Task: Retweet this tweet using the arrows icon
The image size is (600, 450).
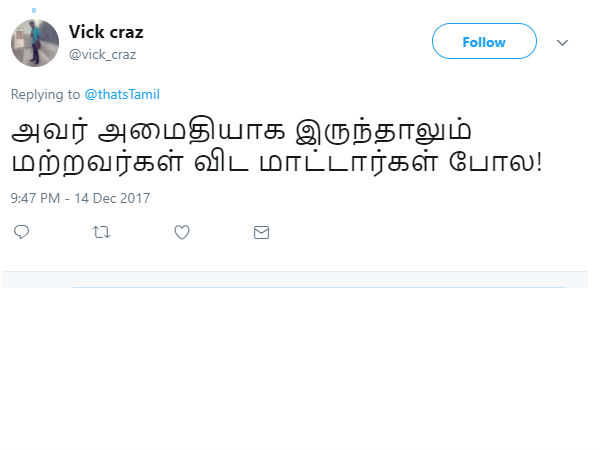Action: point(101,232)
